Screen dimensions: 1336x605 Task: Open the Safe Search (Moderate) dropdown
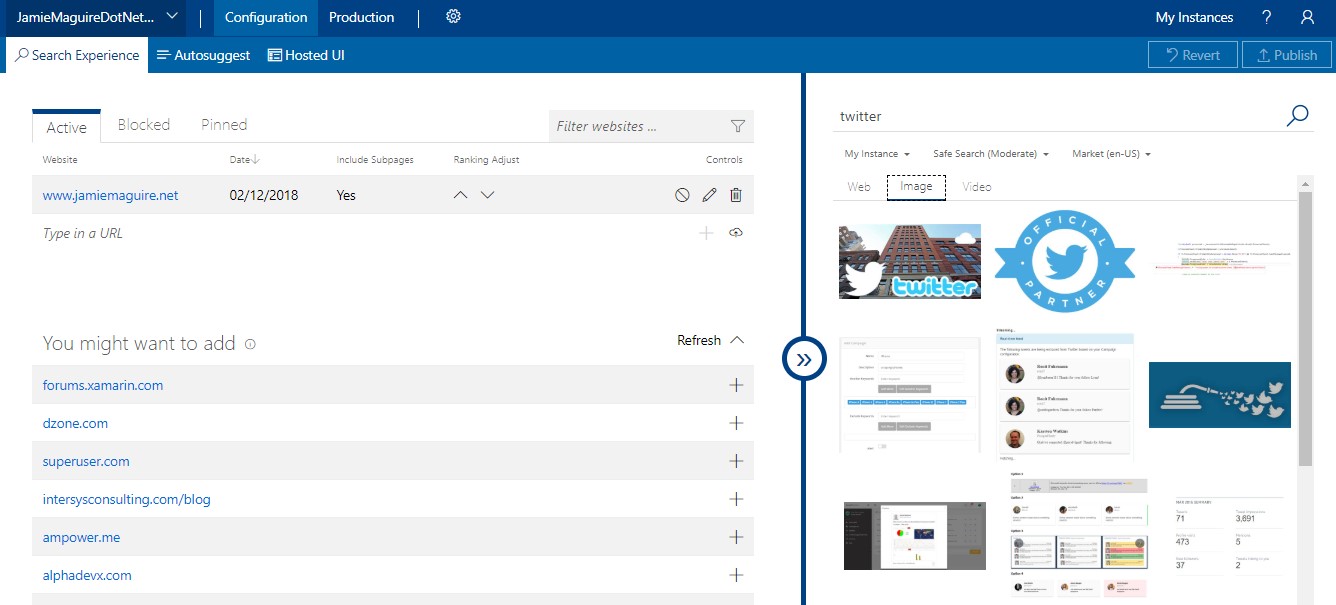[x=990, y=154]
